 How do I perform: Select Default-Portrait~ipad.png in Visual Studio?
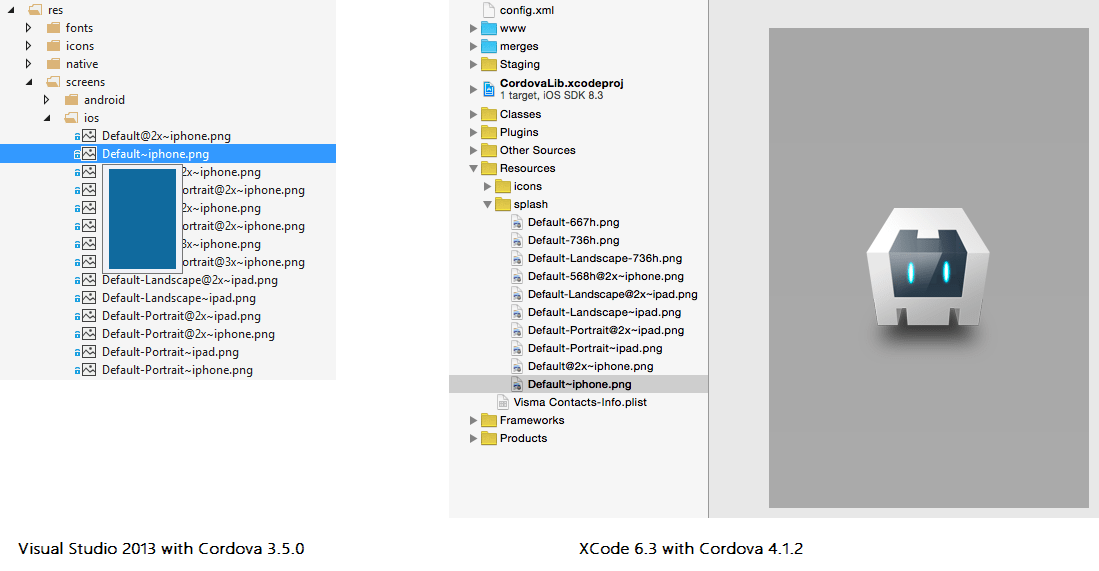tap(170, 352)
